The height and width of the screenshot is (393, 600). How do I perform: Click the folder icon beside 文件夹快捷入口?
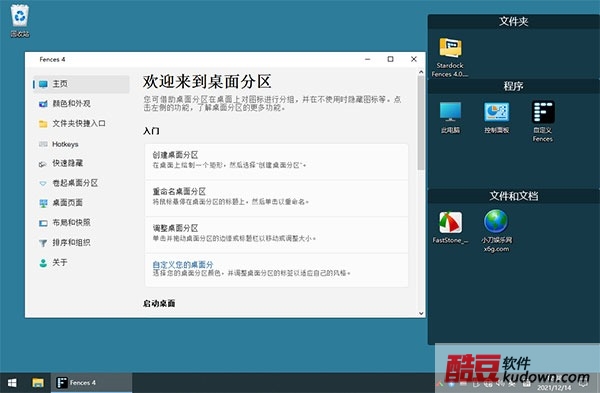click(43, 124)
